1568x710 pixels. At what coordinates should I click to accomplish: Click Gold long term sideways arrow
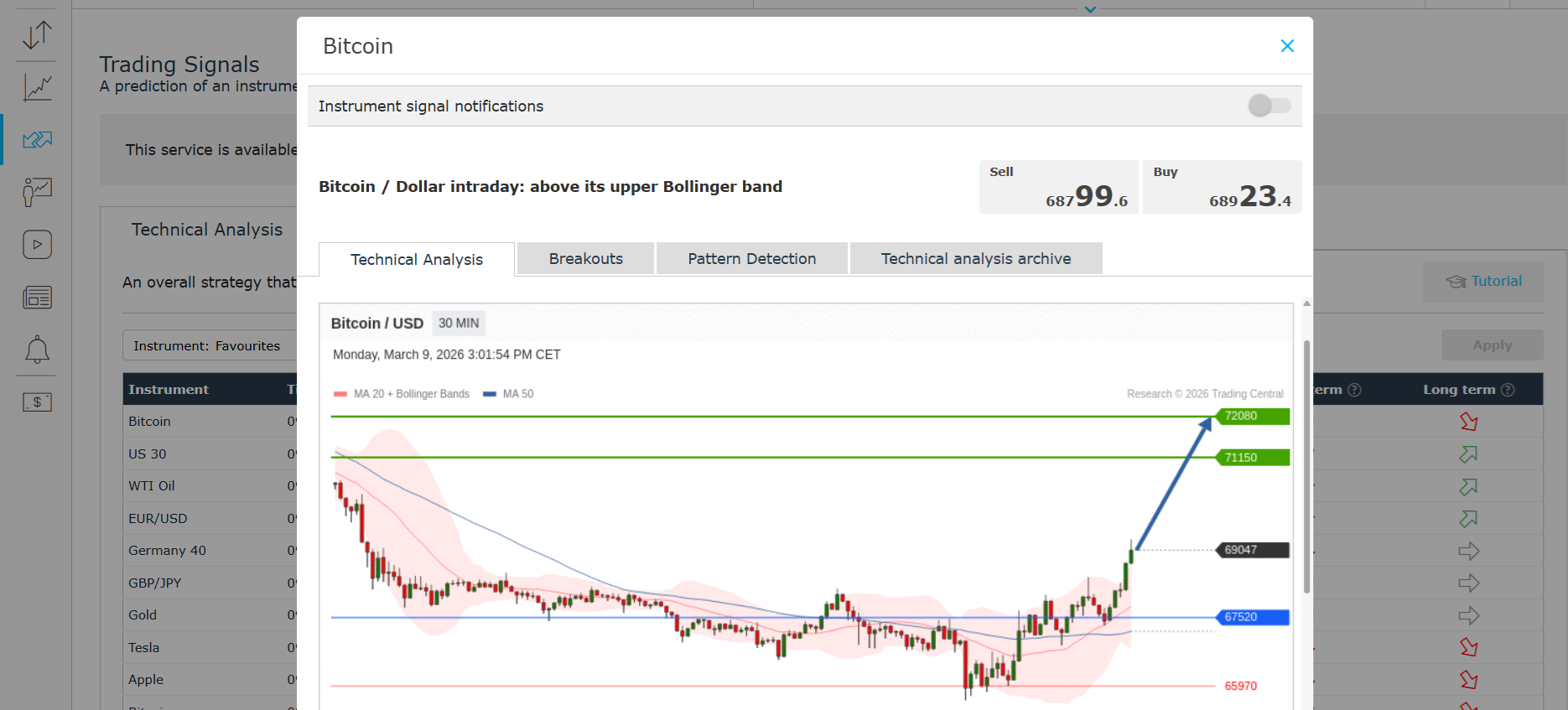tap(1468, 615)
